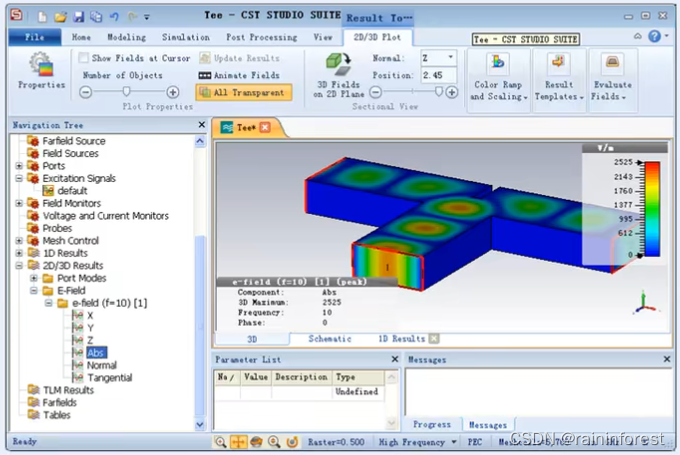Switch to the Home ribbon tab
This screenshot has width=680, height=455.
pyautogui.click(x=81, y=37)
